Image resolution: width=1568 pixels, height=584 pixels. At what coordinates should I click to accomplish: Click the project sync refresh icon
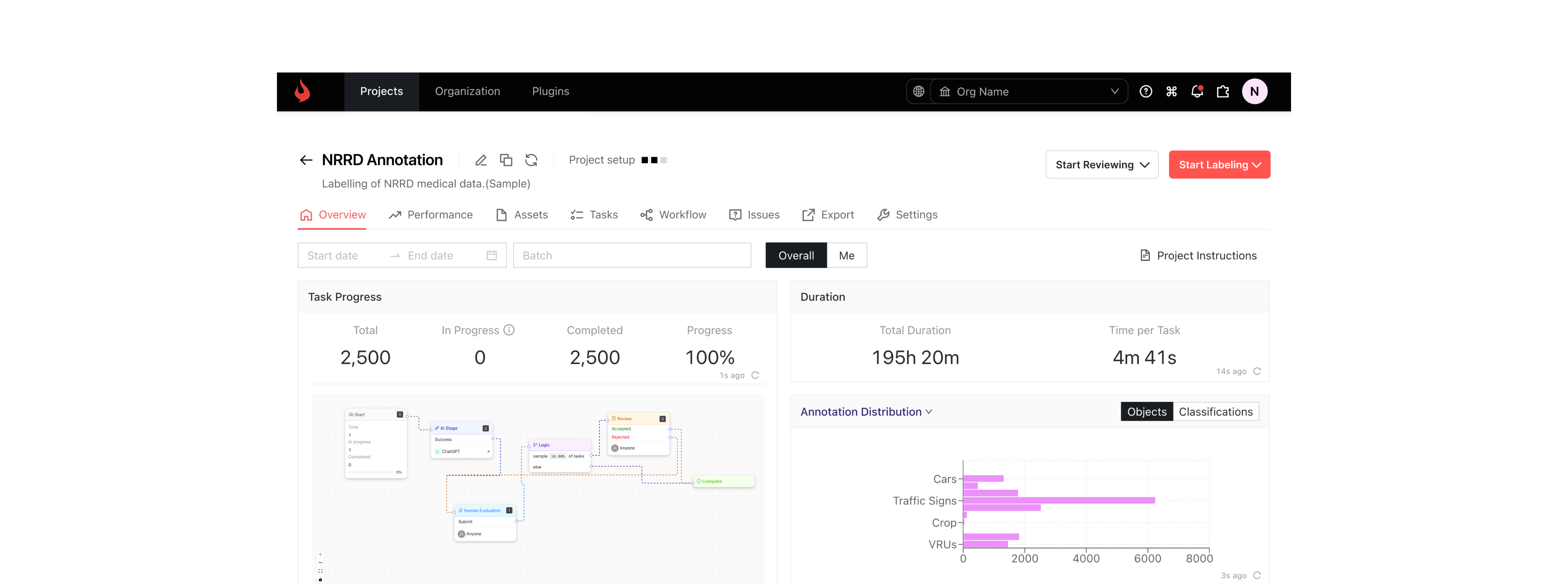pos(532,160)
